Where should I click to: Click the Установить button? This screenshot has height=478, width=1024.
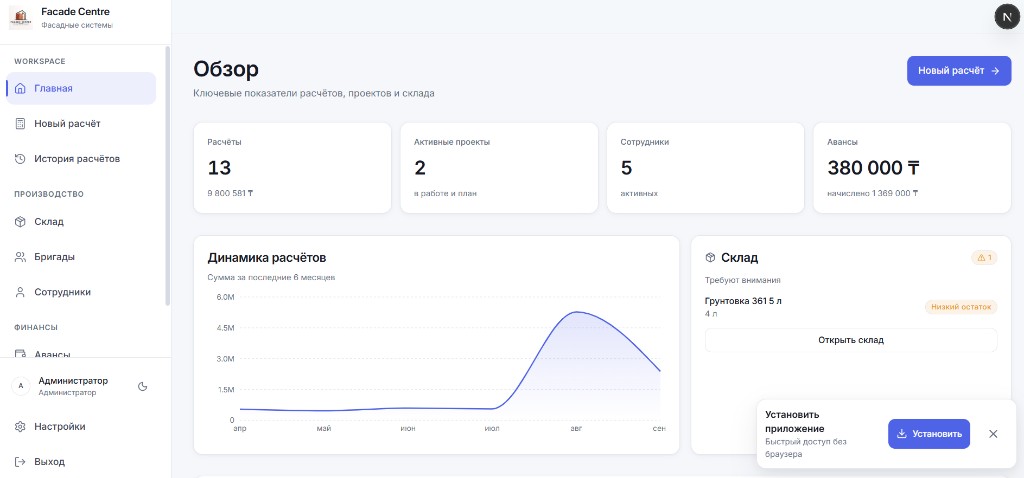tap(929, 434)
